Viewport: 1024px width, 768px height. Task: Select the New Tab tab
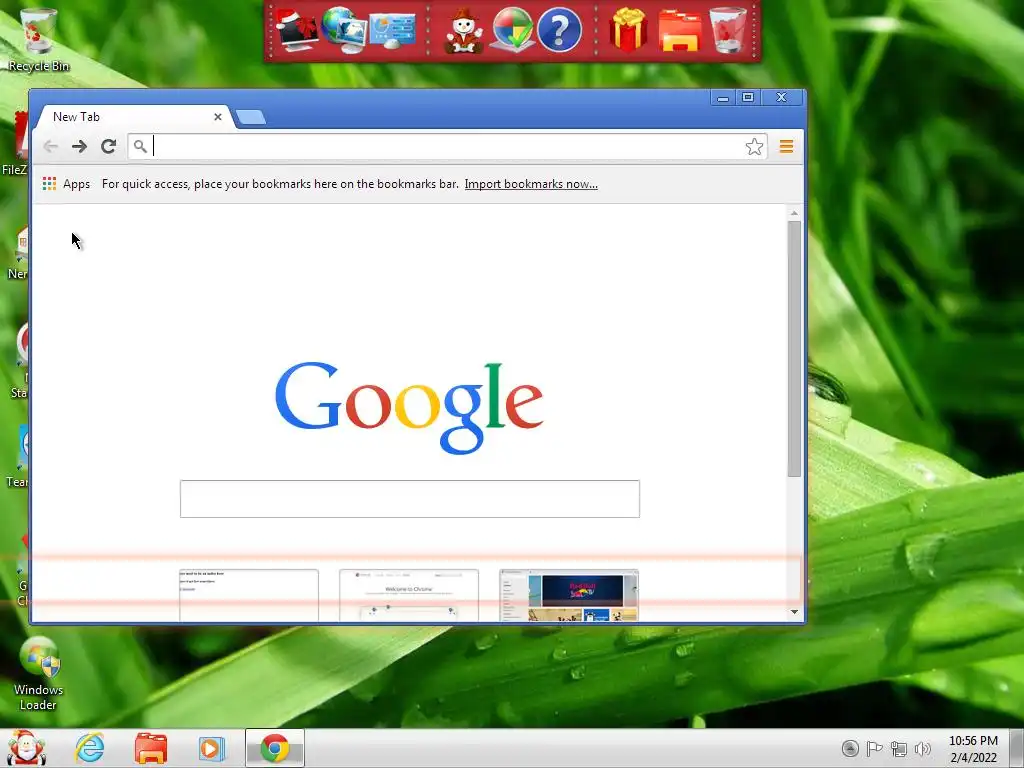(x=134, y=117)
